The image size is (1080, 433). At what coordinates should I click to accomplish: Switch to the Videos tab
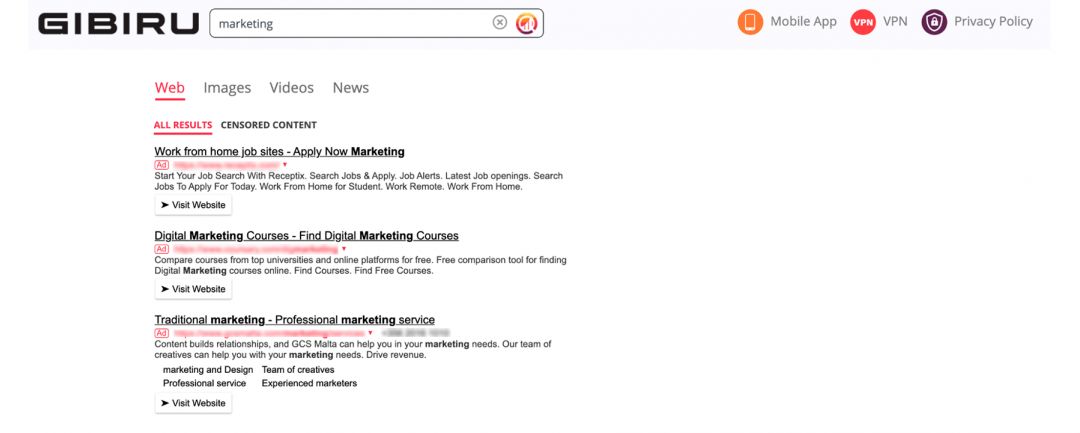tap(291, 88)
